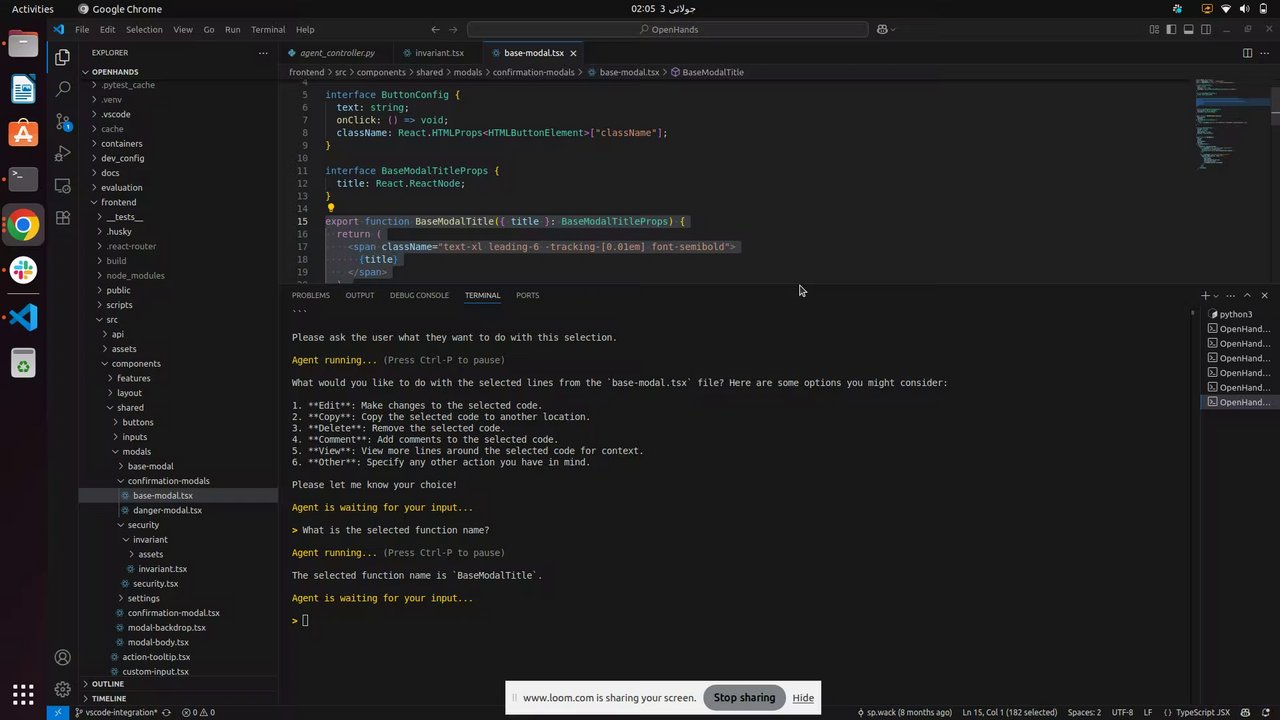Viewport: 1280px width, 720px height.
Task: Maximize the panel size with the chevron
Action: 1247,295
